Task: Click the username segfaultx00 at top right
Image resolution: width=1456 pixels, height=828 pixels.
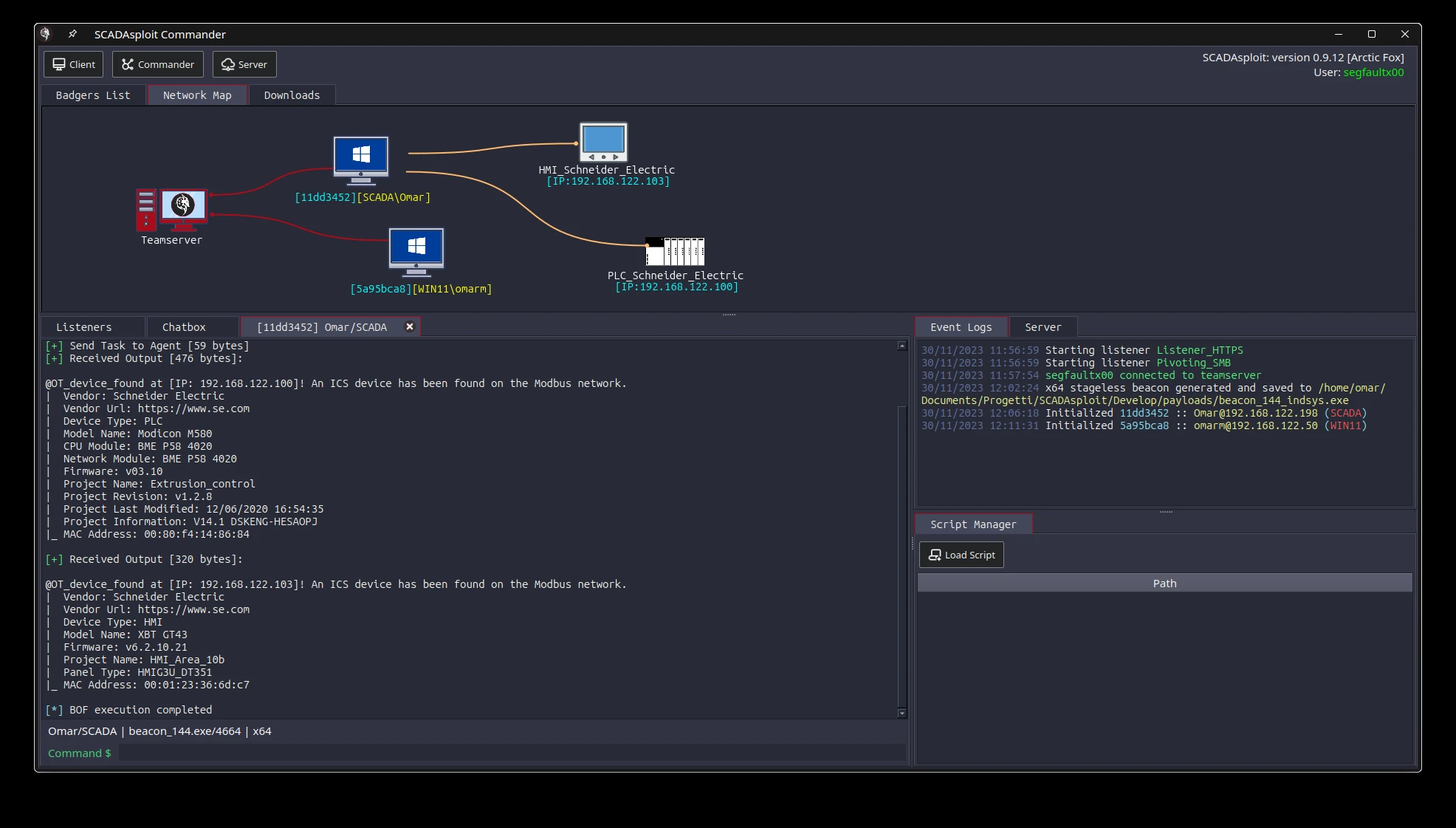Action: 1373,72
